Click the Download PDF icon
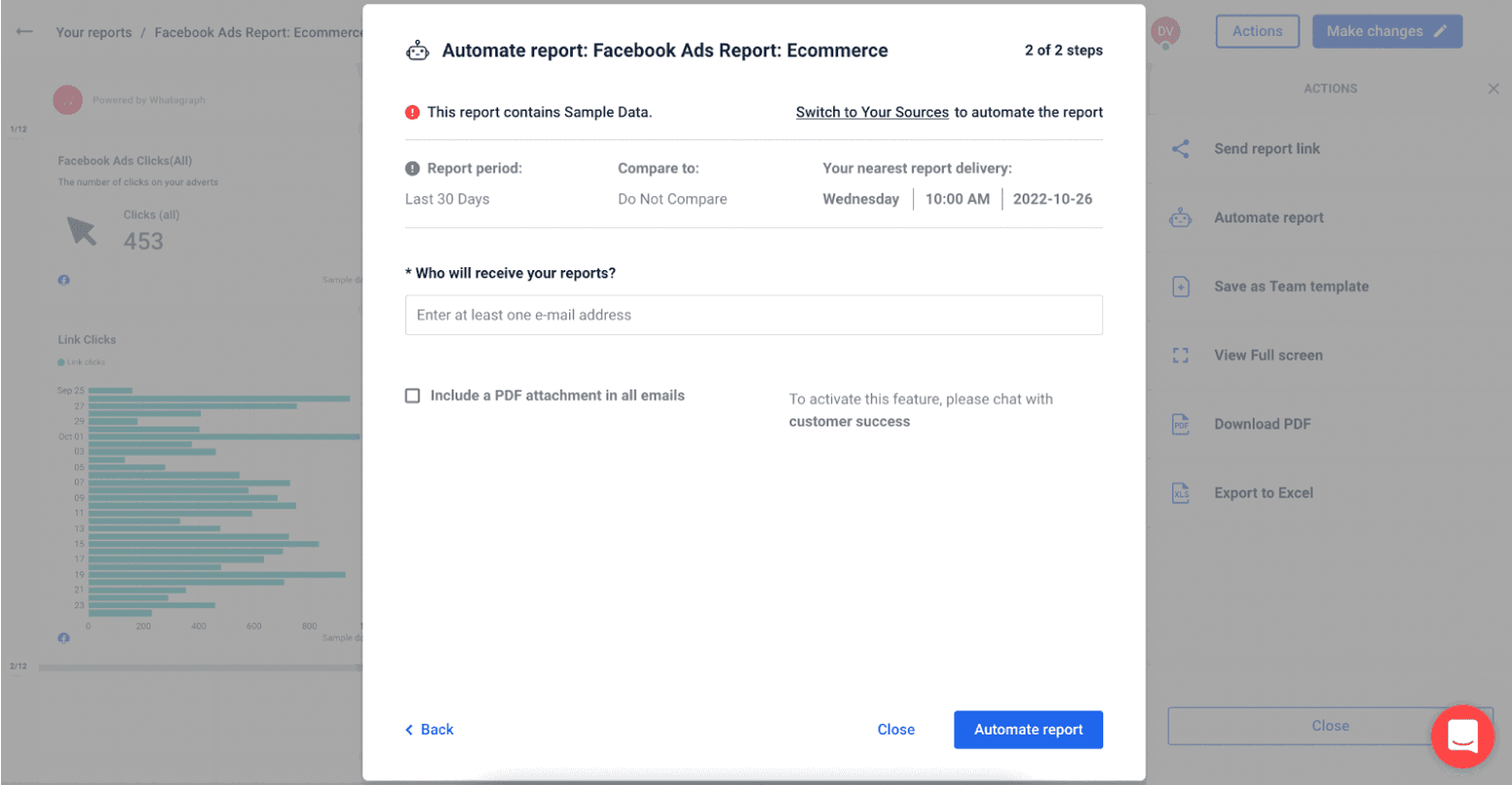This screenshot has height=785, width=1512. tap(1181, 424)
